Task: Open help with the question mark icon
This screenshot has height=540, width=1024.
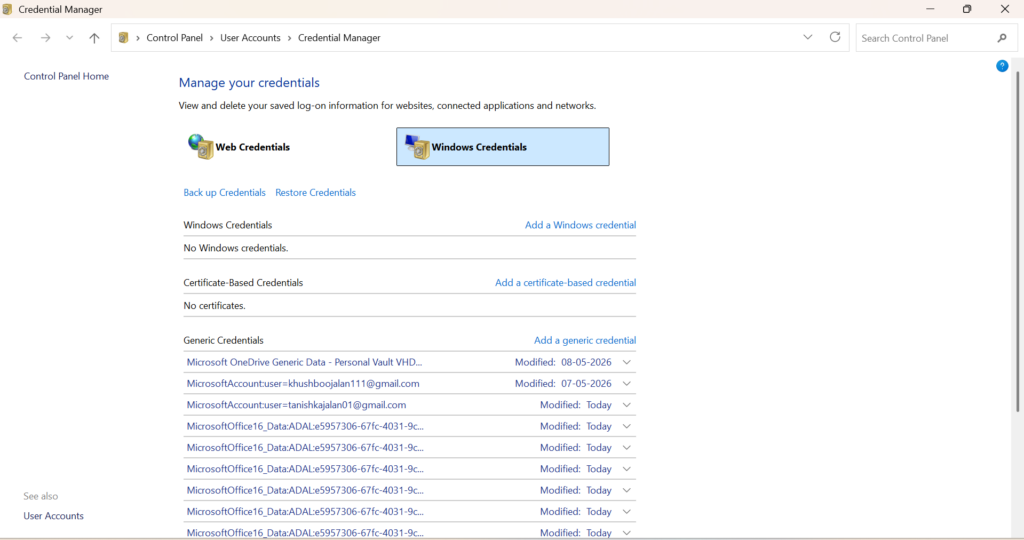Action: click(1002, 66)
